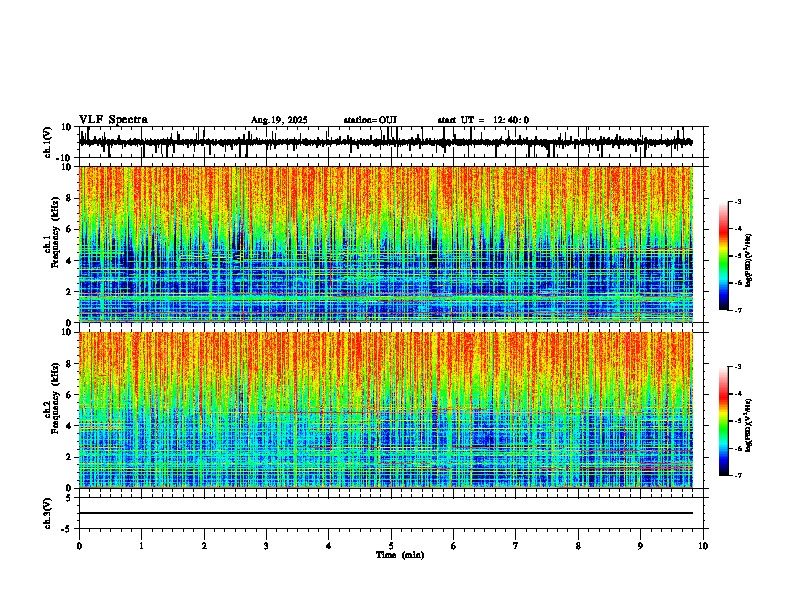Select the date text "Aug.19, 2025"

[279, 120]
